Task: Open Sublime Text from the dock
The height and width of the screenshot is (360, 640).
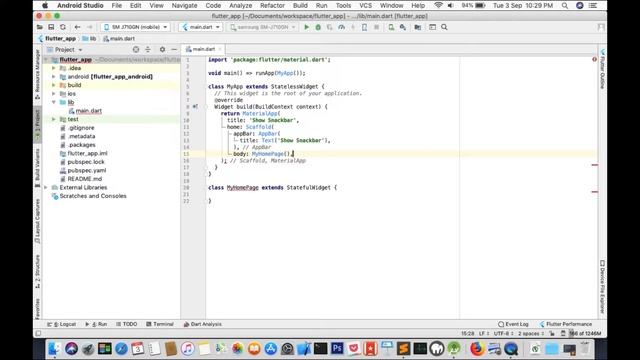Action: (403, 349)
